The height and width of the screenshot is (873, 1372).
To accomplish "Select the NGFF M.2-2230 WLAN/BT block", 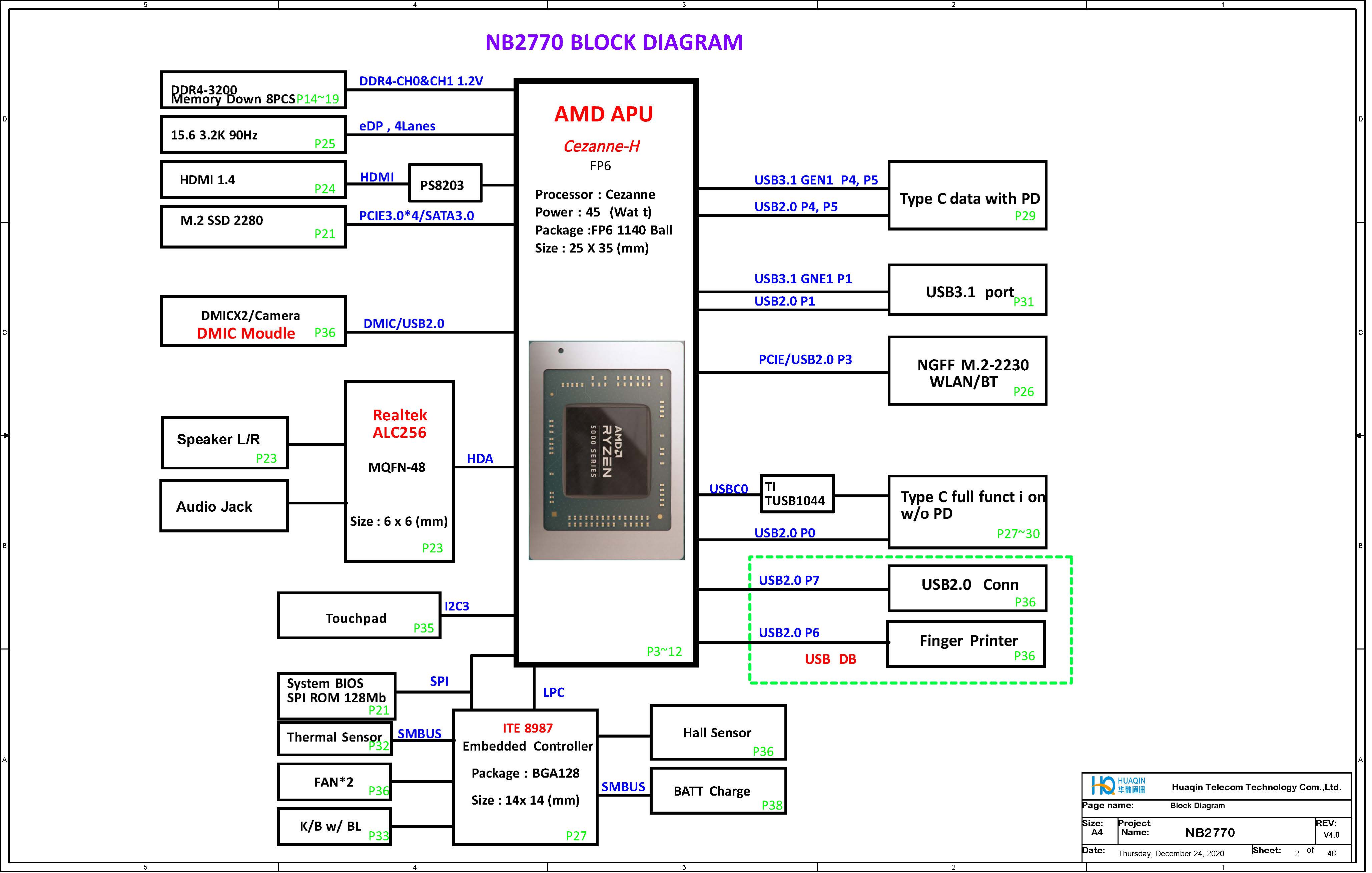I will [967, 371].
